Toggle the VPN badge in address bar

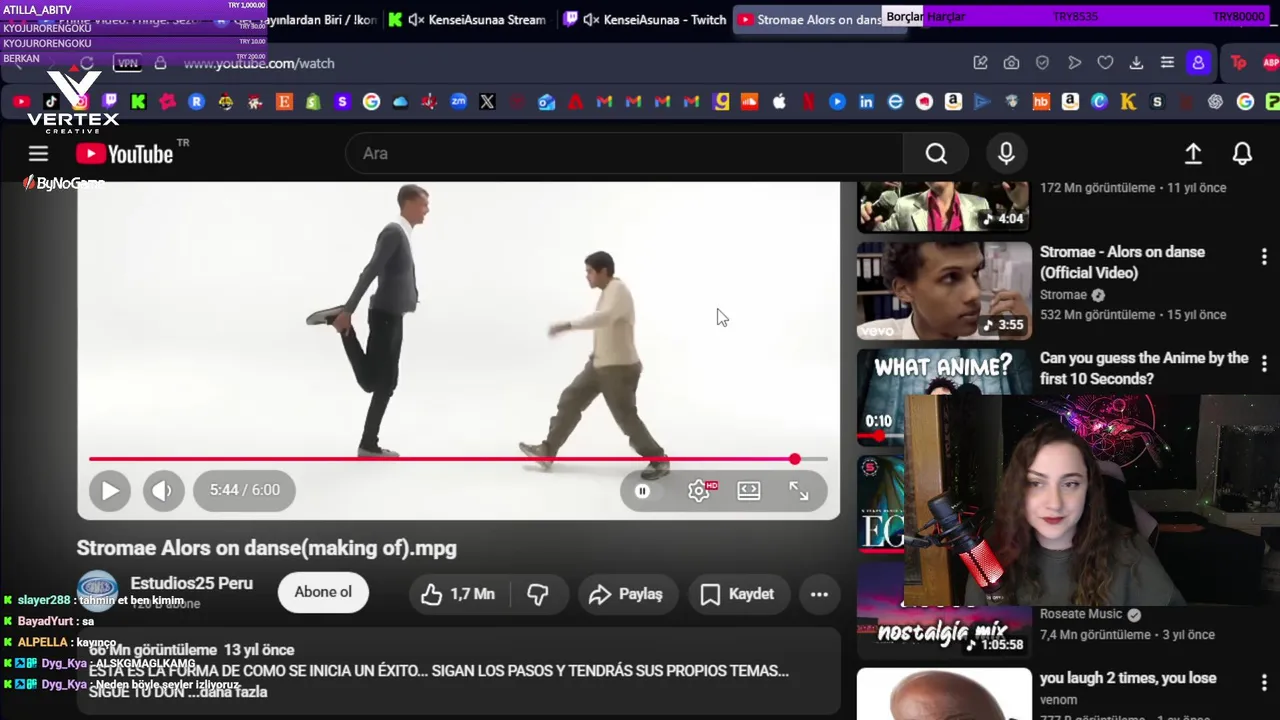127,63
